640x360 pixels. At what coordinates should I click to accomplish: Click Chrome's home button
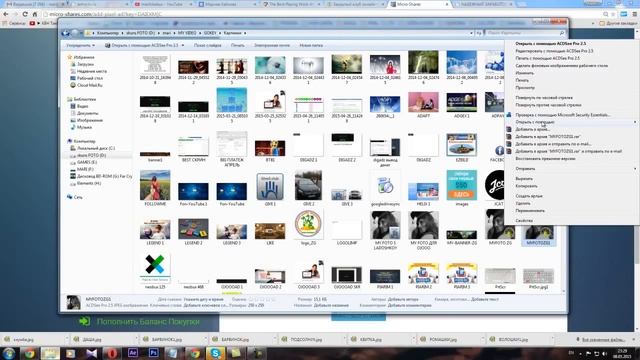pyautogui.click(x=35, y=14)
